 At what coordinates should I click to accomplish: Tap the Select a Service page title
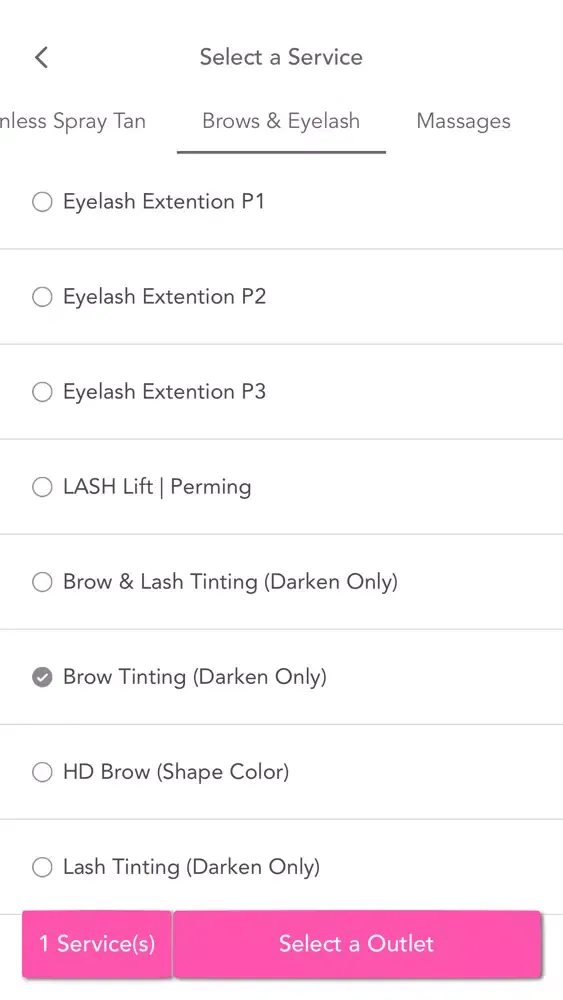(x=281, y=57)
